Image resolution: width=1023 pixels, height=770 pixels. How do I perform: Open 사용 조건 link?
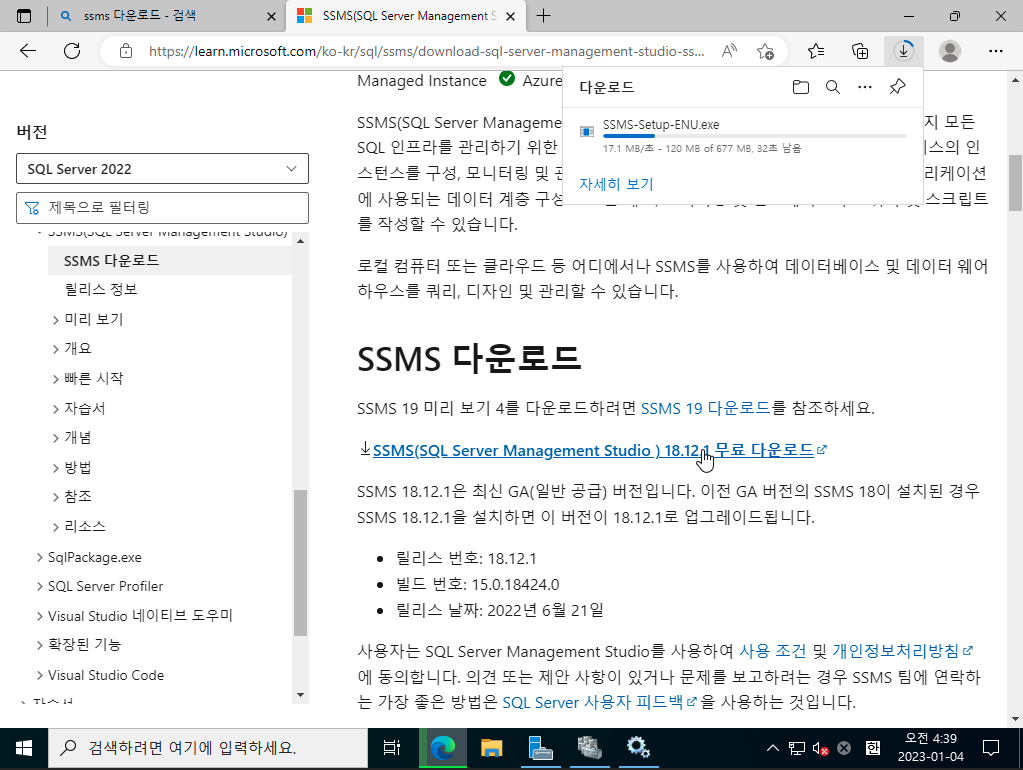tap(772, 651)
